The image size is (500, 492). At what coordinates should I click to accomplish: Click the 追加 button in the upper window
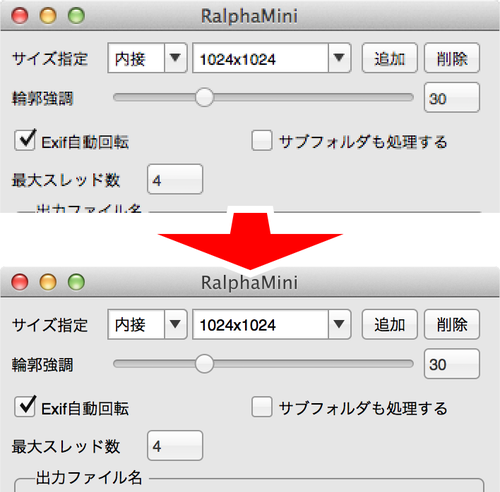(x=389, y=58)
